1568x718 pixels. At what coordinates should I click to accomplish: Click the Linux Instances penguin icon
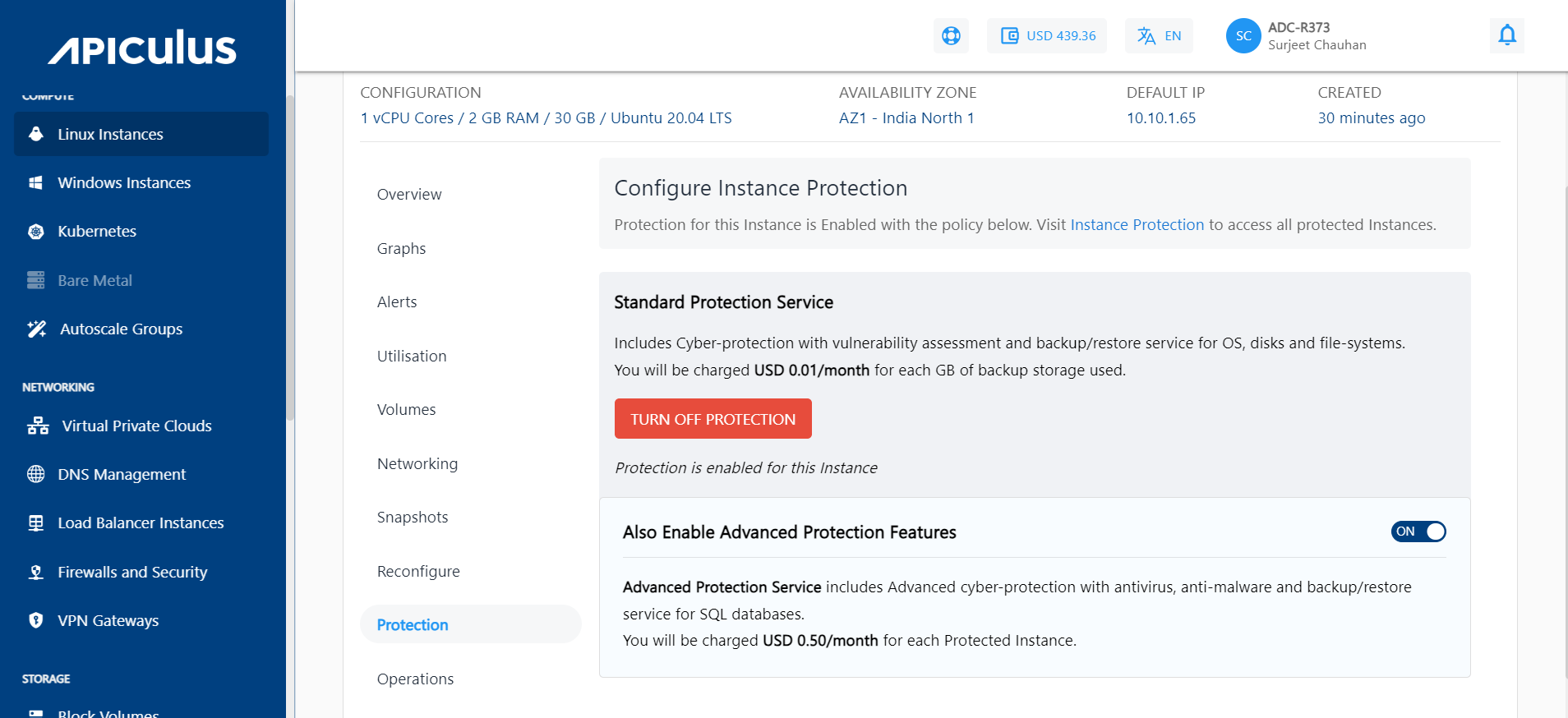[36, 134]
